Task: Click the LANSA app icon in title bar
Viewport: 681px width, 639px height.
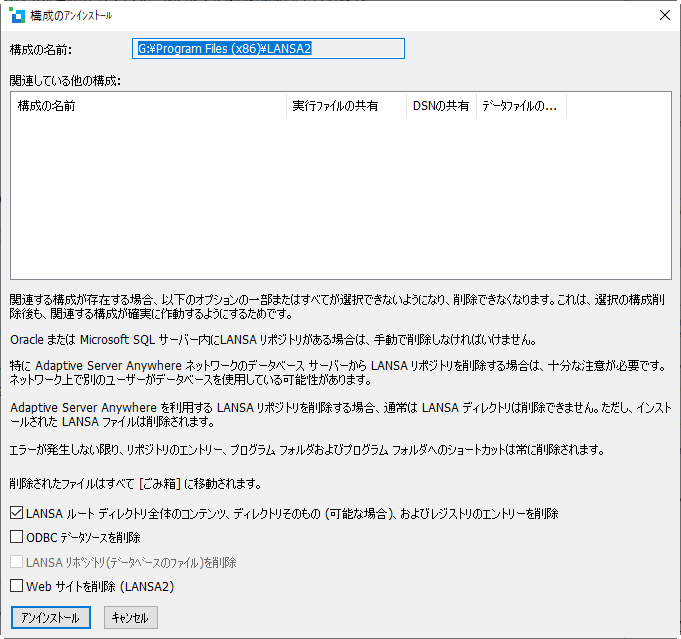Action: click(17, 15)
